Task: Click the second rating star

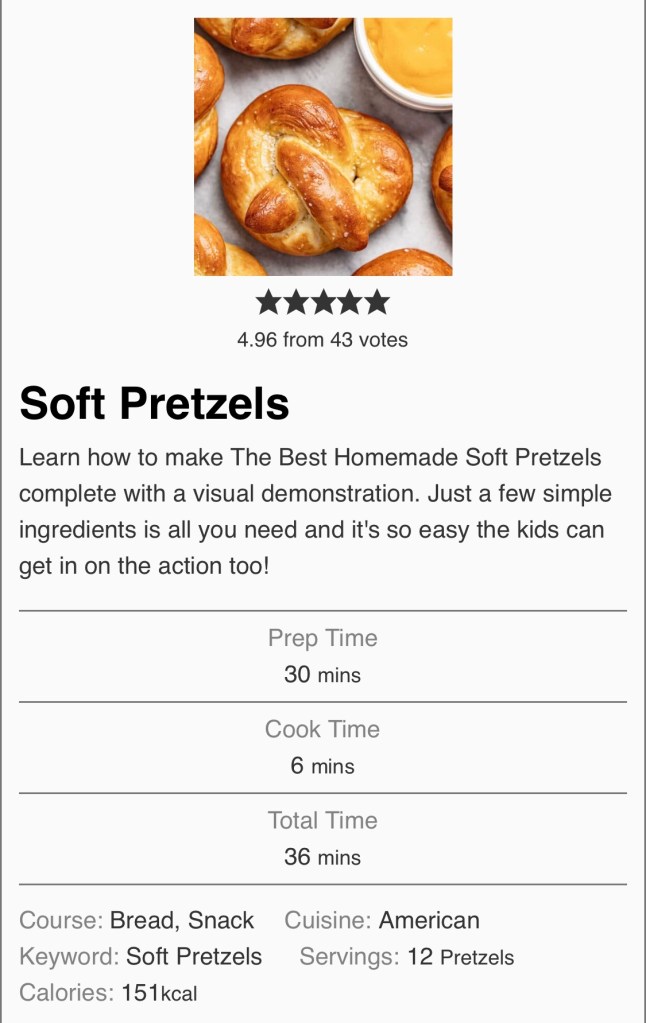Action: click(296, 302)
